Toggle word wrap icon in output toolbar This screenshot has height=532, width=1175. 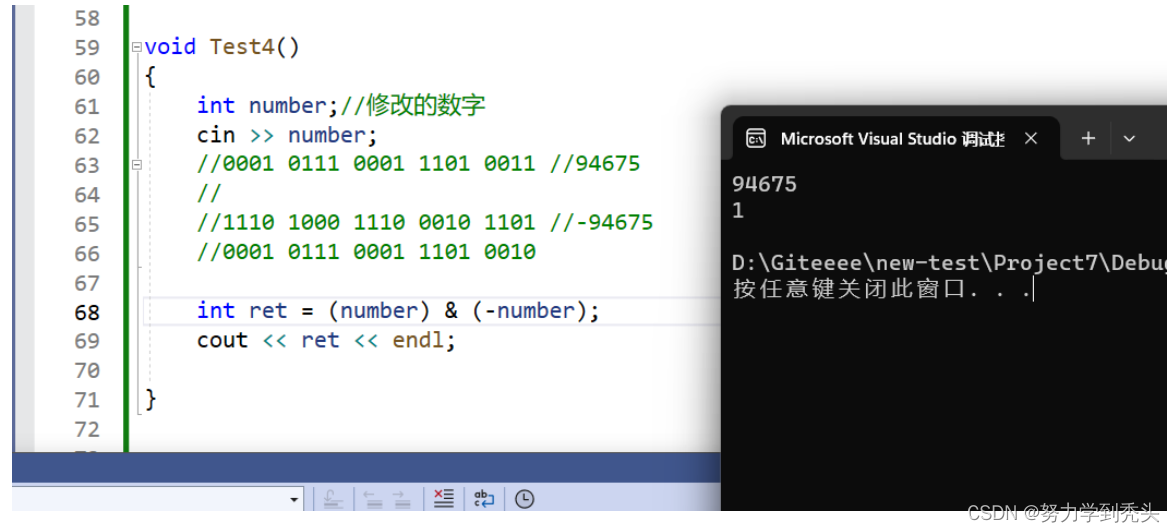click(x=484, y=498)
